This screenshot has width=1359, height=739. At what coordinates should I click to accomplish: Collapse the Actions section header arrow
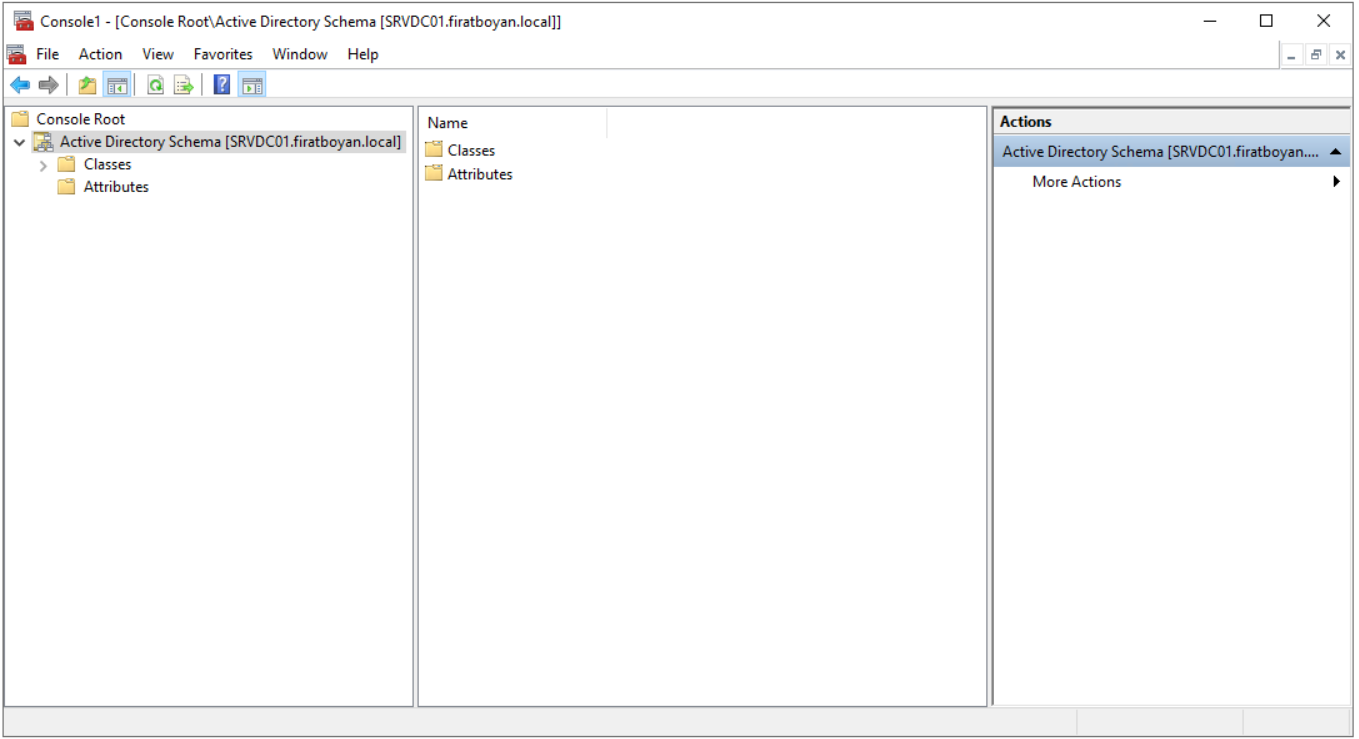[1336, 152]
